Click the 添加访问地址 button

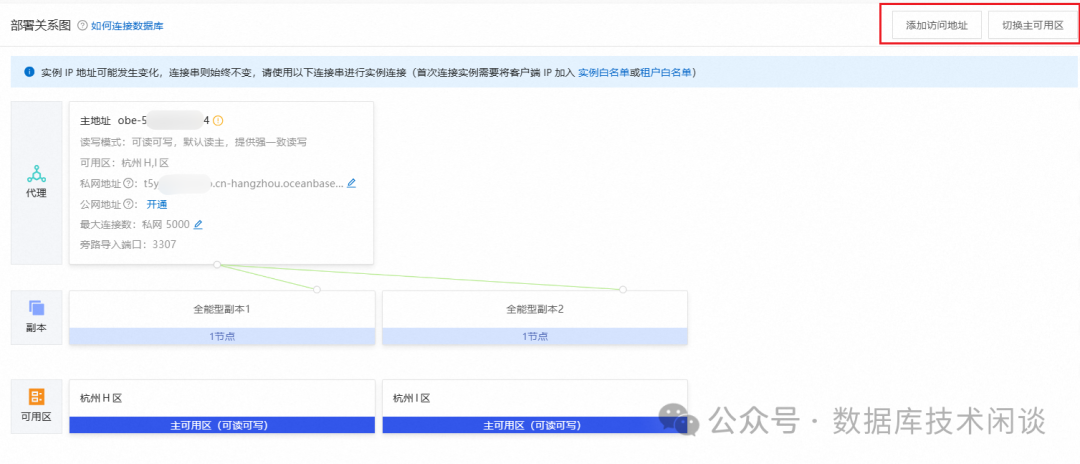point(936,25)
